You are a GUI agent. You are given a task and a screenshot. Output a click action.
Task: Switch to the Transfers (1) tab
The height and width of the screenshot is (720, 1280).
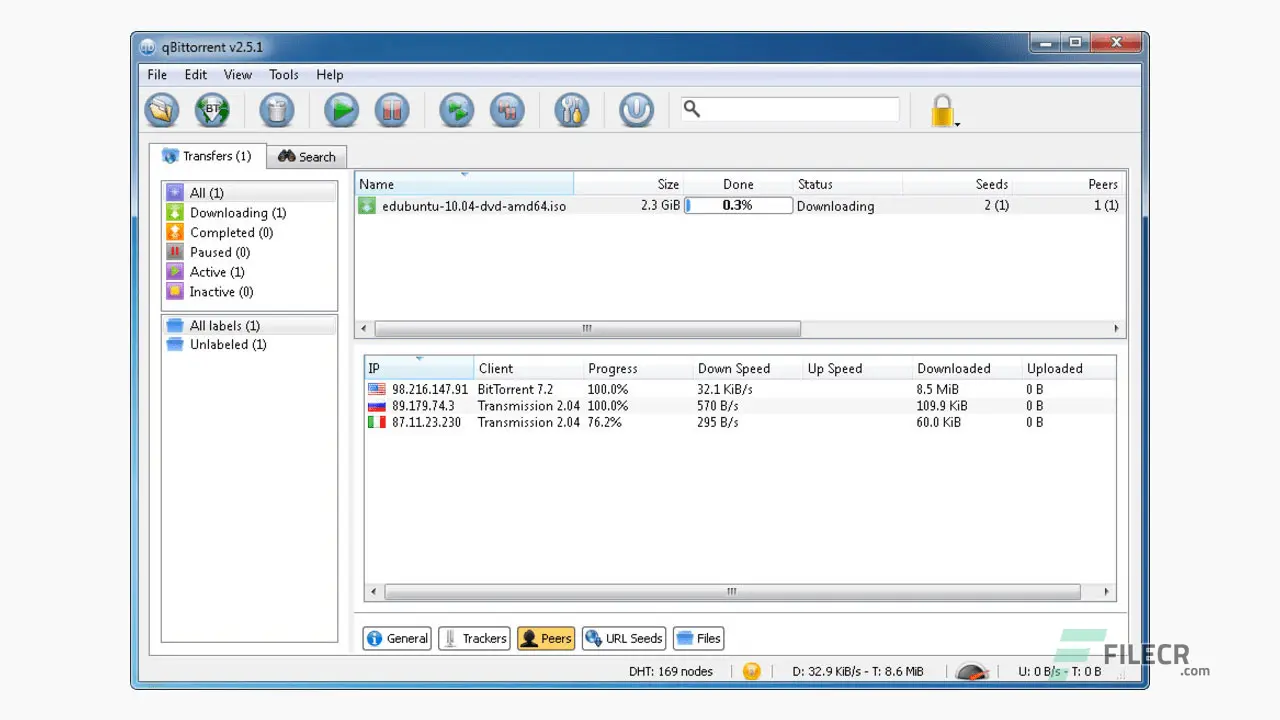[x=207, y=156]
